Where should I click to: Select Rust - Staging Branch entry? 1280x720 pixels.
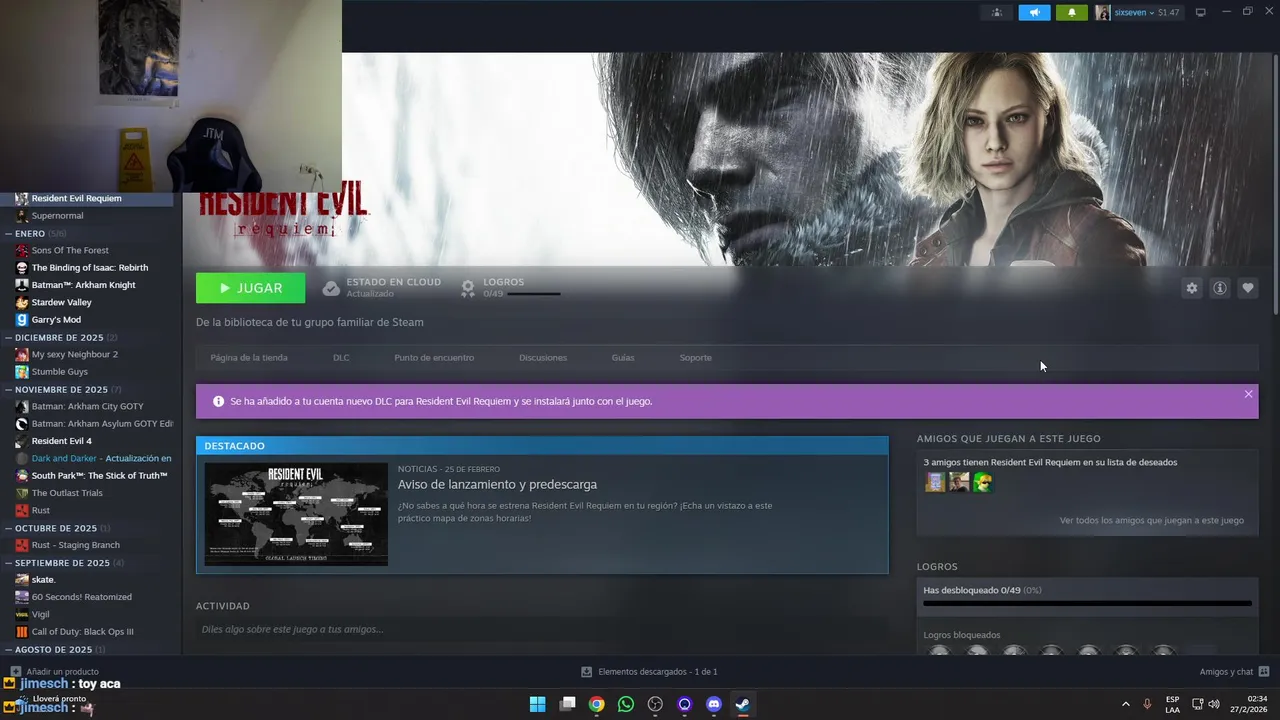(87, 545)
